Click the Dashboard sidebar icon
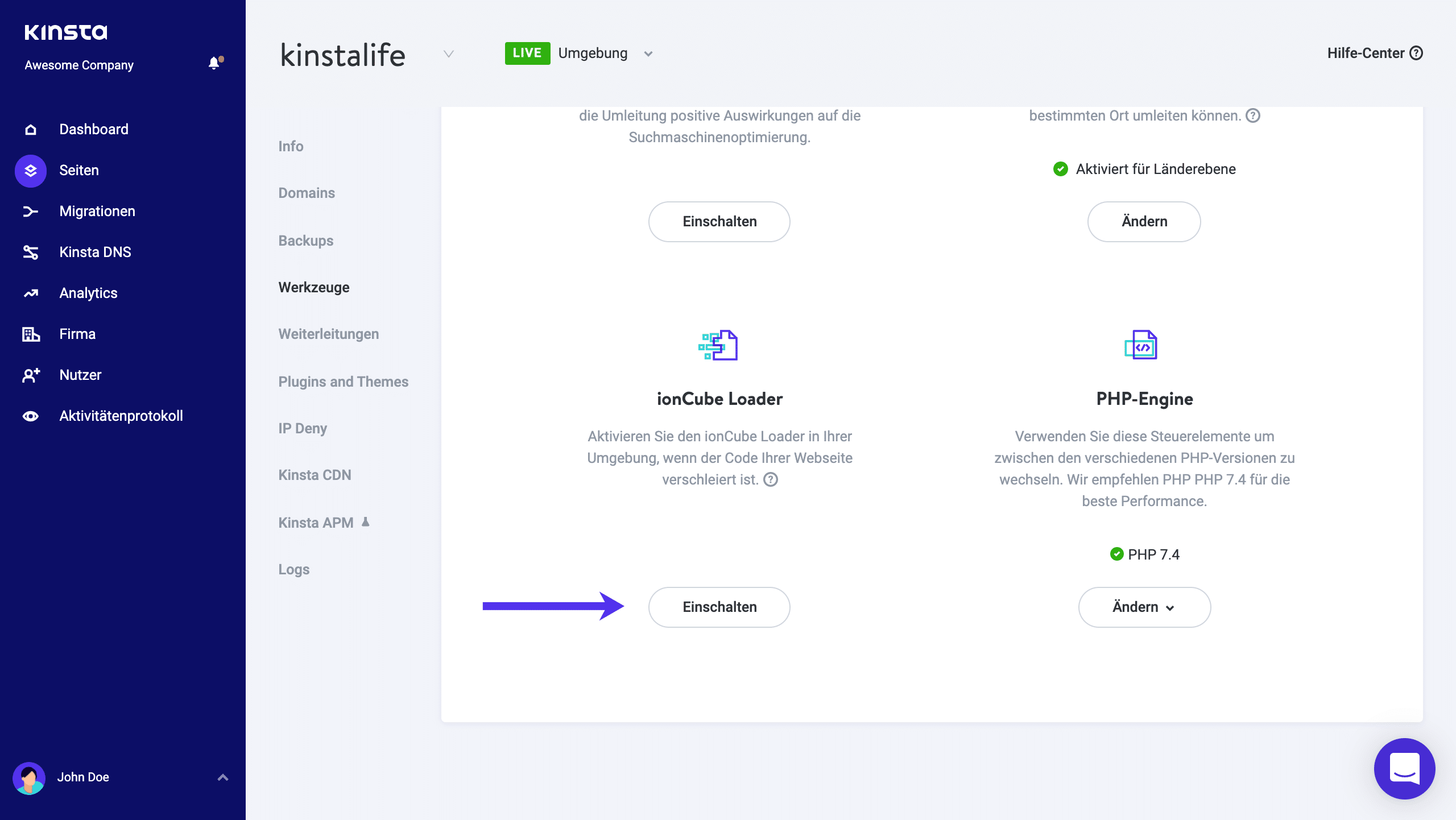This screenshot has width=1456, height=820. (x=30, y=129)
